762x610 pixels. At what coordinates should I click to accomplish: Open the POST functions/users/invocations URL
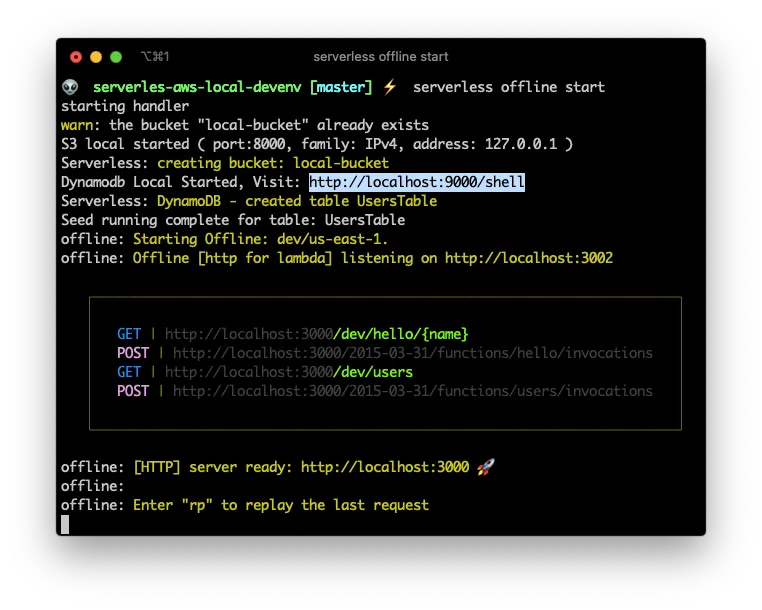tap(413, 391)
